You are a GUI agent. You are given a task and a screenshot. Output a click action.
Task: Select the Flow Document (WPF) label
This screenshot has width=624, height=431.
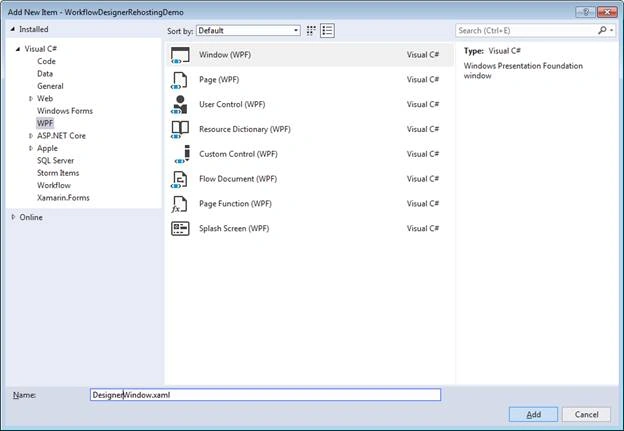tap(238, 179)
